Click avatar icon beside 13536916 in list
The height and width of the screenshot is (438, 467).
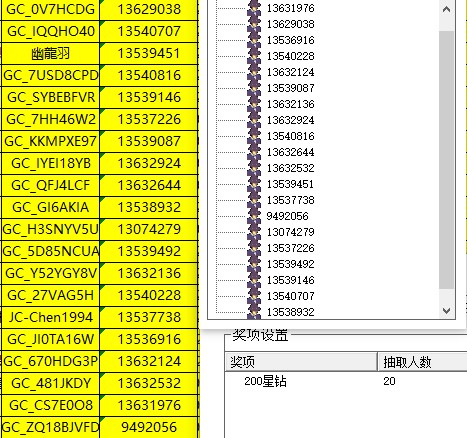tap(254, 40)
